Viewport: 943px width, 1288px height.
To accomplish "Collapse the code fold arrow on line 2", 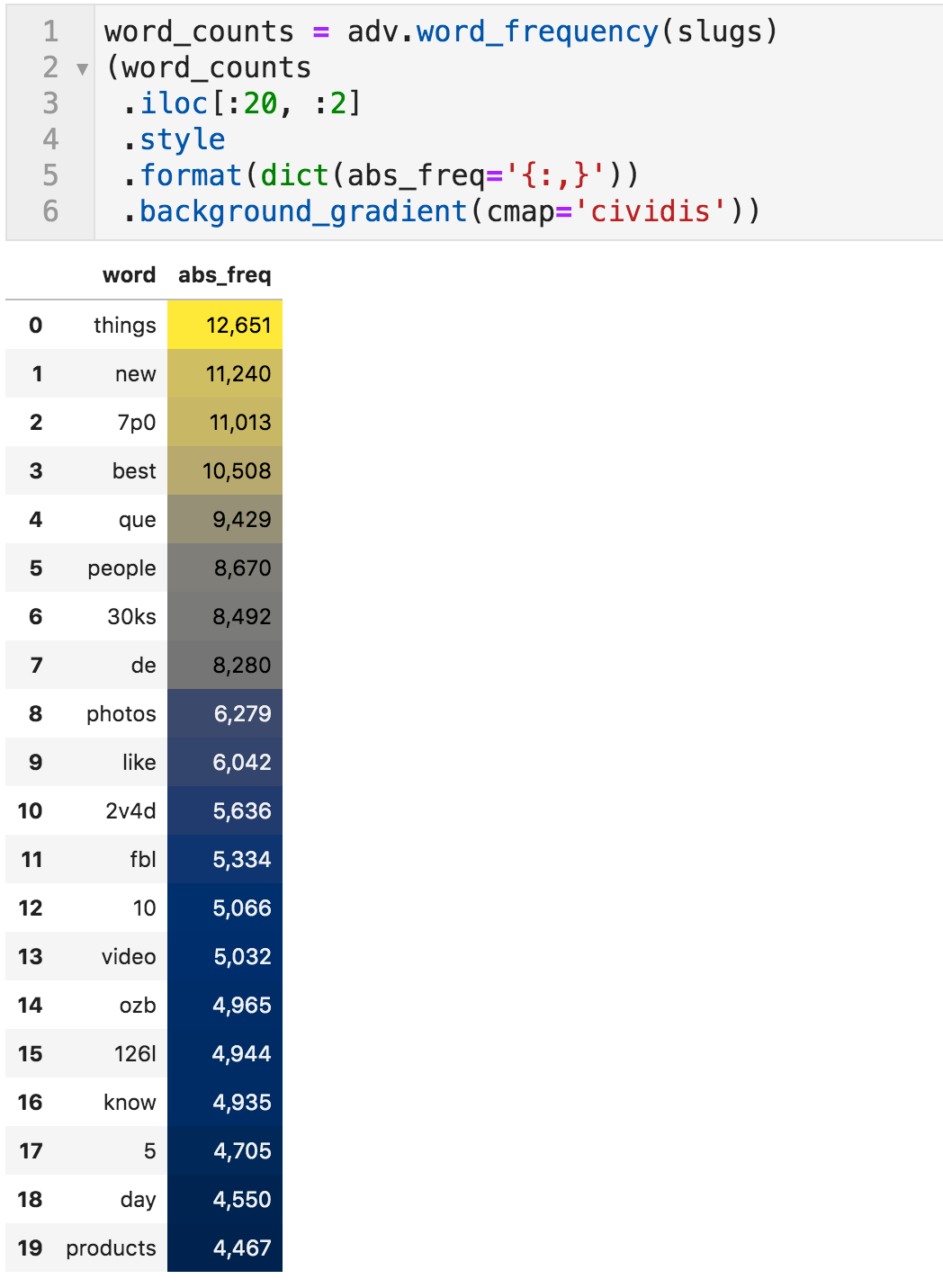I will coord(82,69).
